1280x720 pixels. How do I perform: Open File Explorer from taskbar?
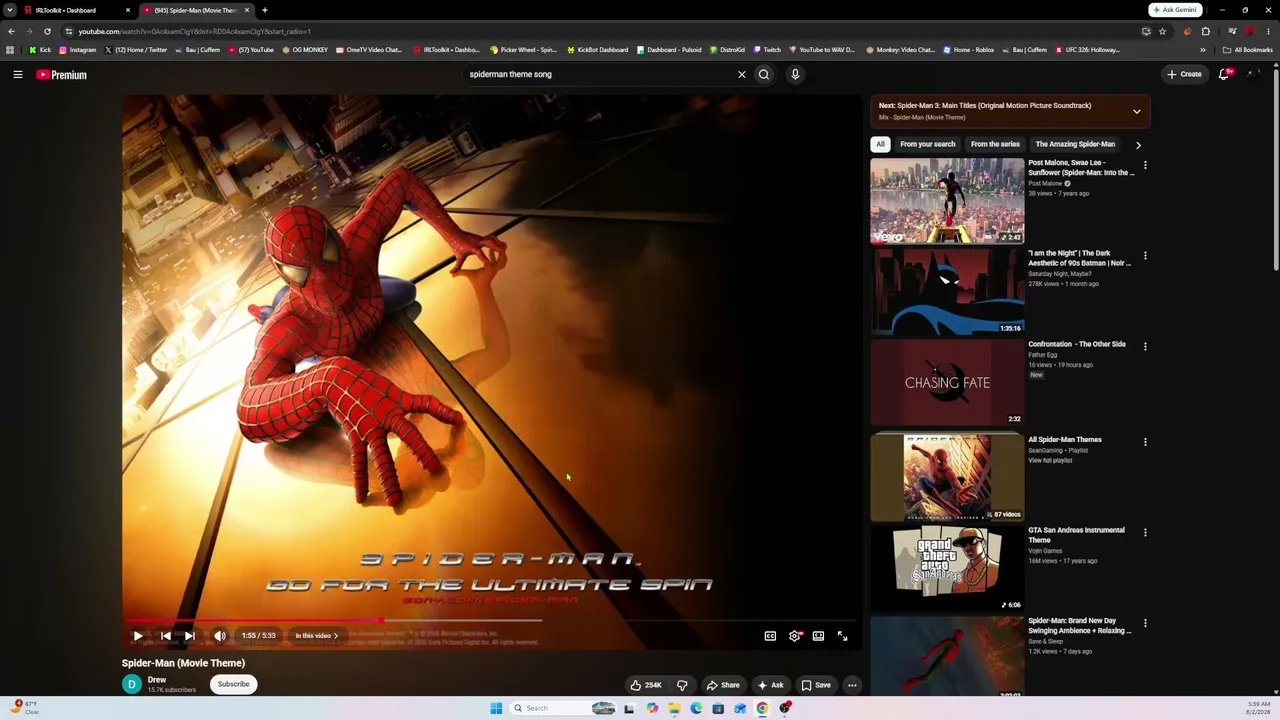674,708
